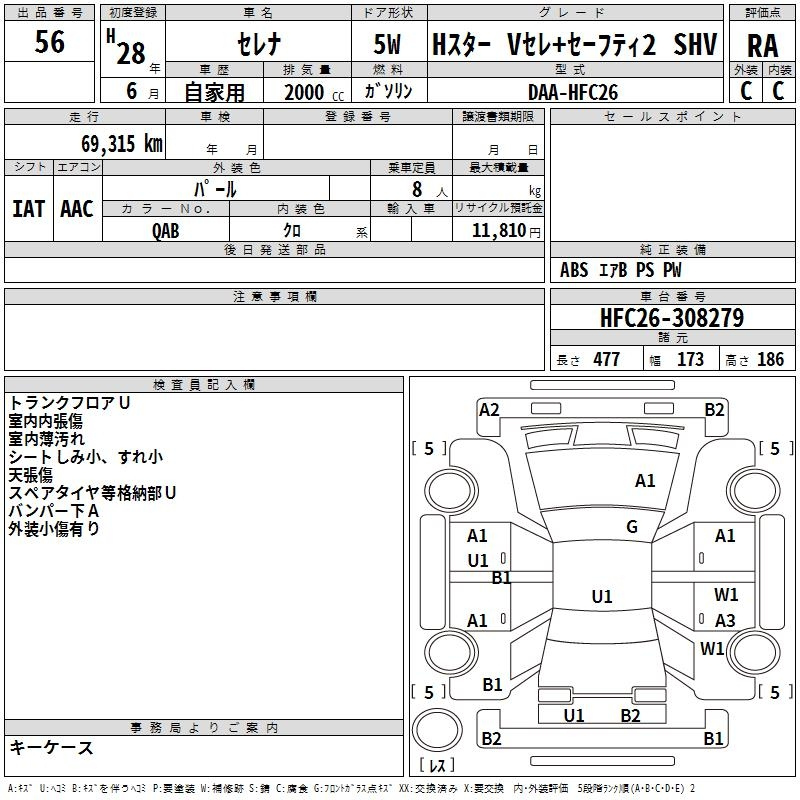
Task: Click the car name セレナ
Action: click(x=259, y=43)
